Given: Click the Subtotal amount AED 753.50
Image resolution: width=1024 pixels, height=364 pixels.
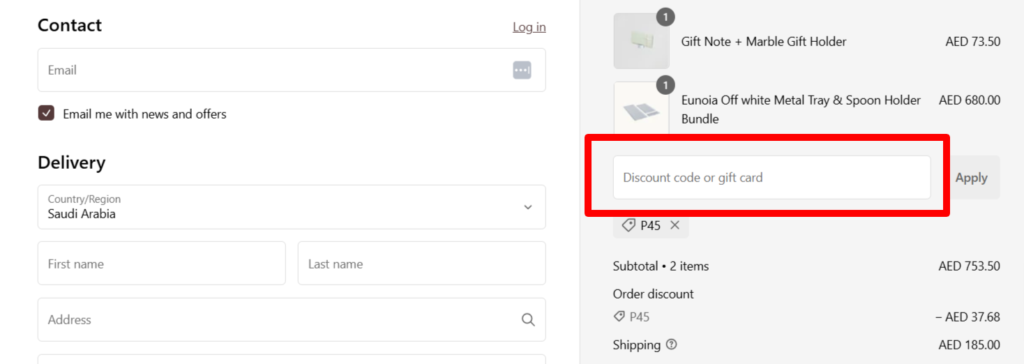Looking at the screenshot, I should pyautogui.click(x=969, y=266).
